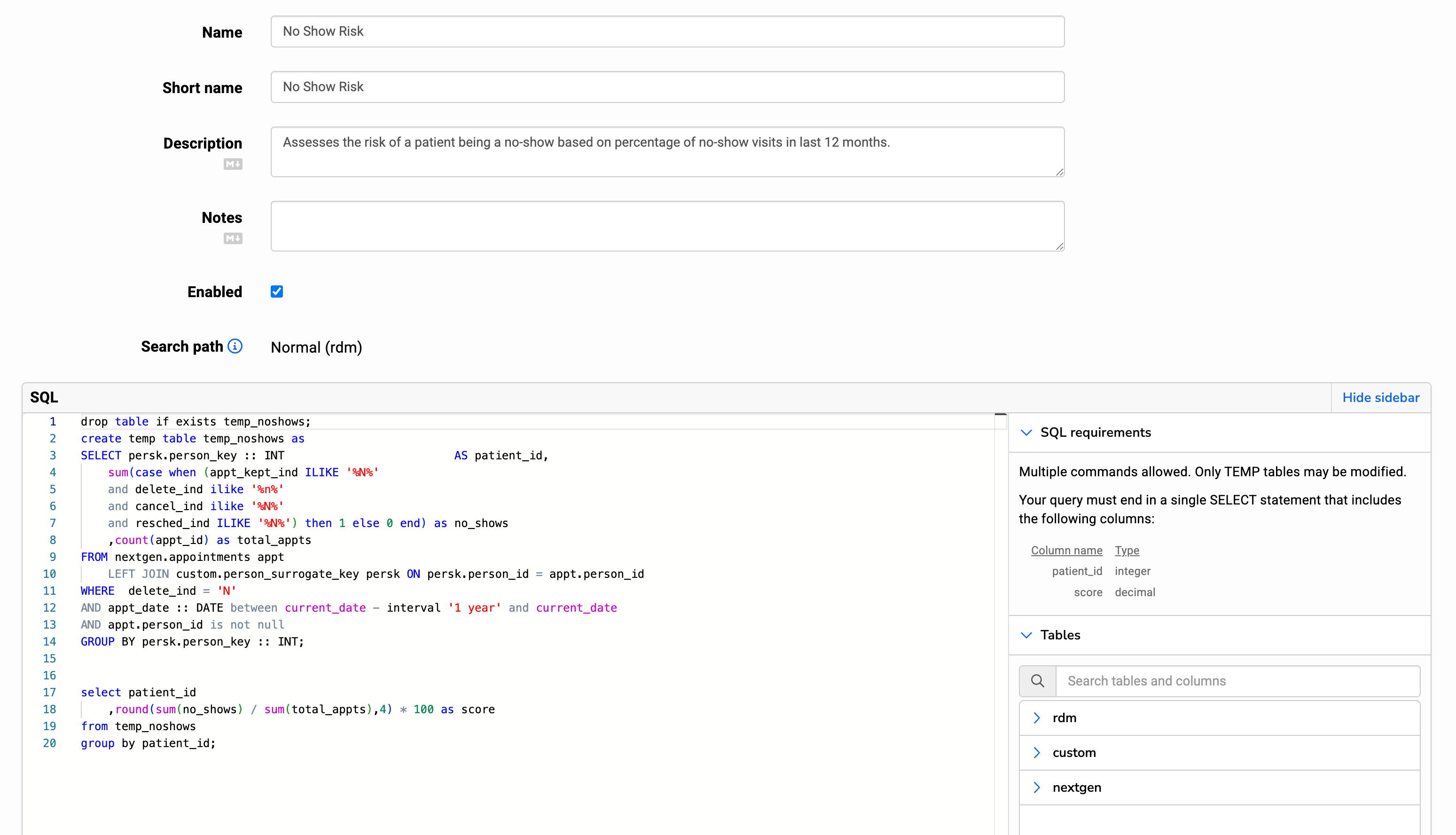
Task: Click Markdown icon under Description label
Action: [233, 164]
